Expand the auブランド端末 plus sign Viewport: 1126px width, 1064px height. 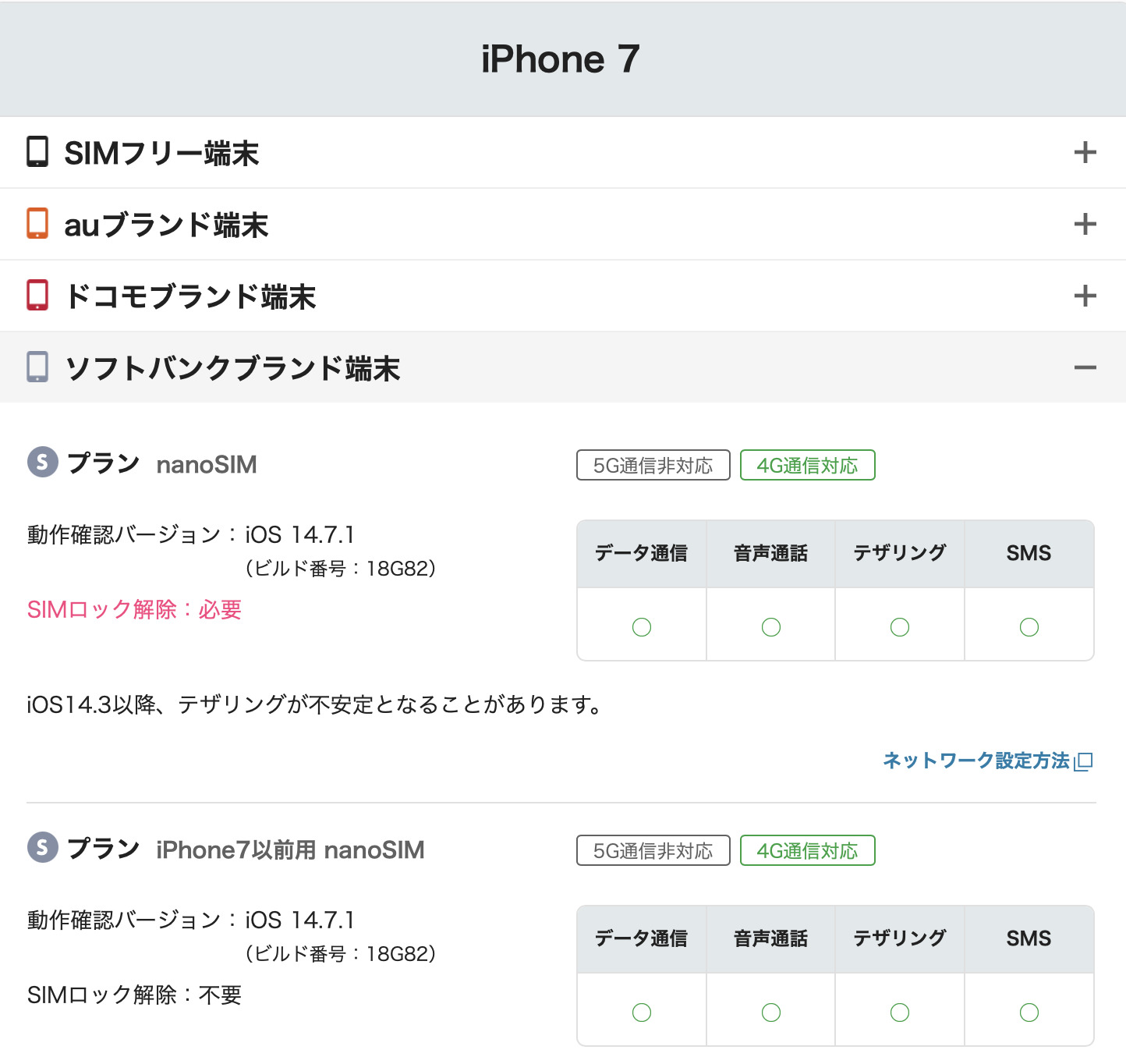click(1085, 224)
